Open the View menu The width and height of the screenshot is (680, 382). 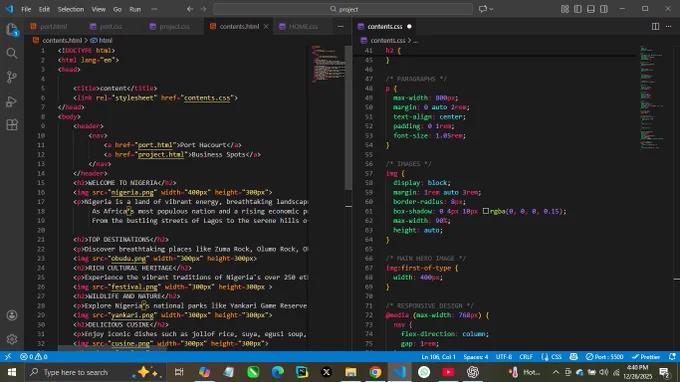pyautogui.click(x=98, y=9)
